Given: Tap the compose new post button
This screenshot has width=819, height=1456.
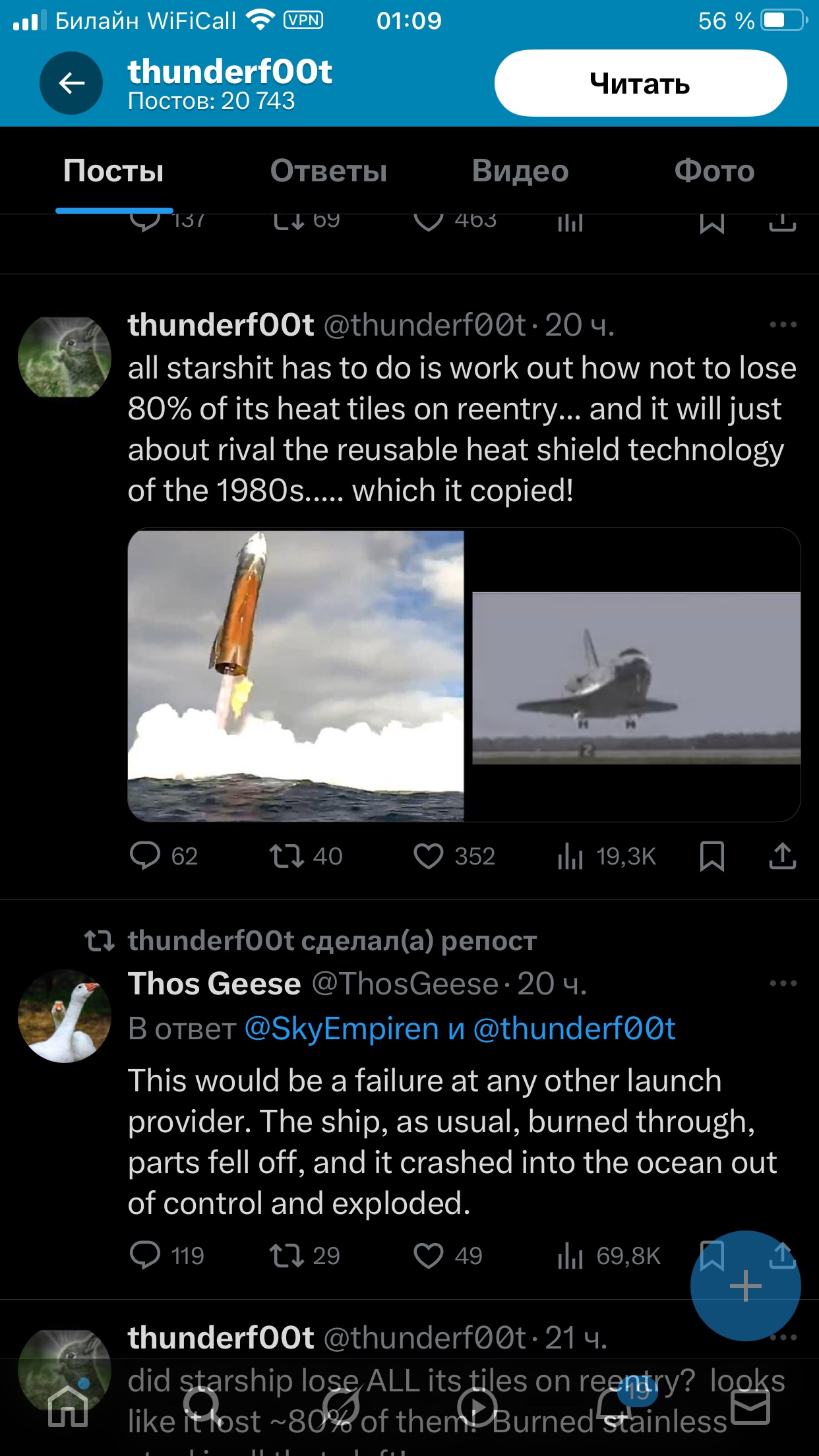Looking at the screenshot, I should (x=745, y=1286).
